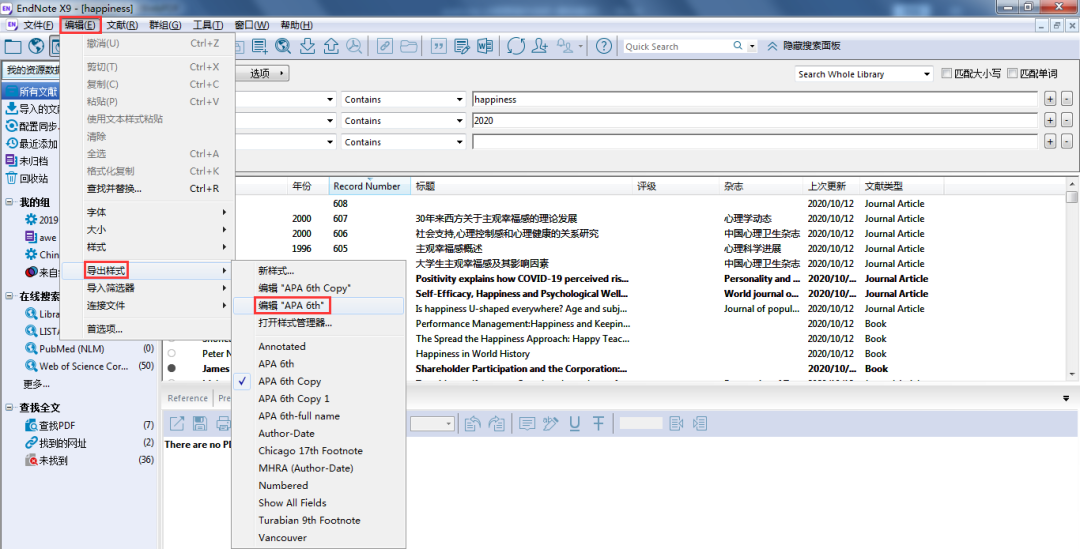The height and width of the screenshot is (549, 1080).
Task: Click the save PDF disk icon
Action: pos(200,424)
